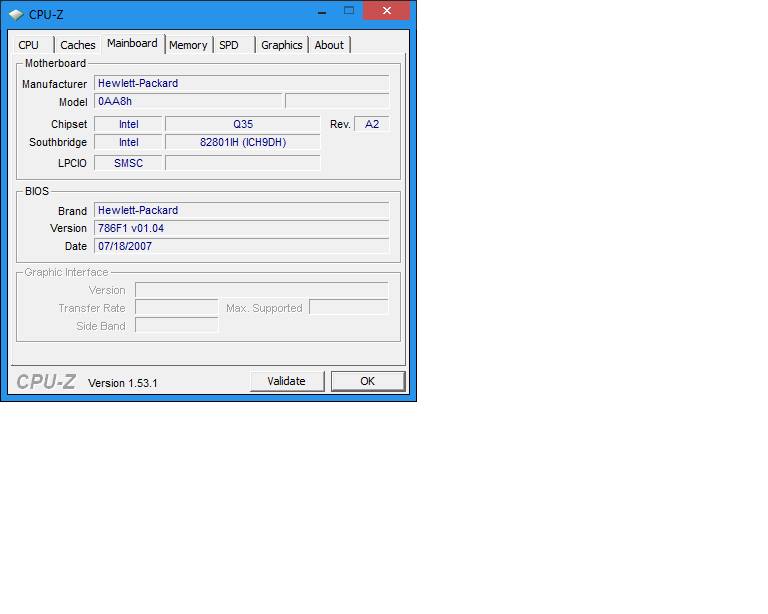This screenshot has height=614, width=768.
Task: Click the Rev. A2 field
Action: coord(372,124)
